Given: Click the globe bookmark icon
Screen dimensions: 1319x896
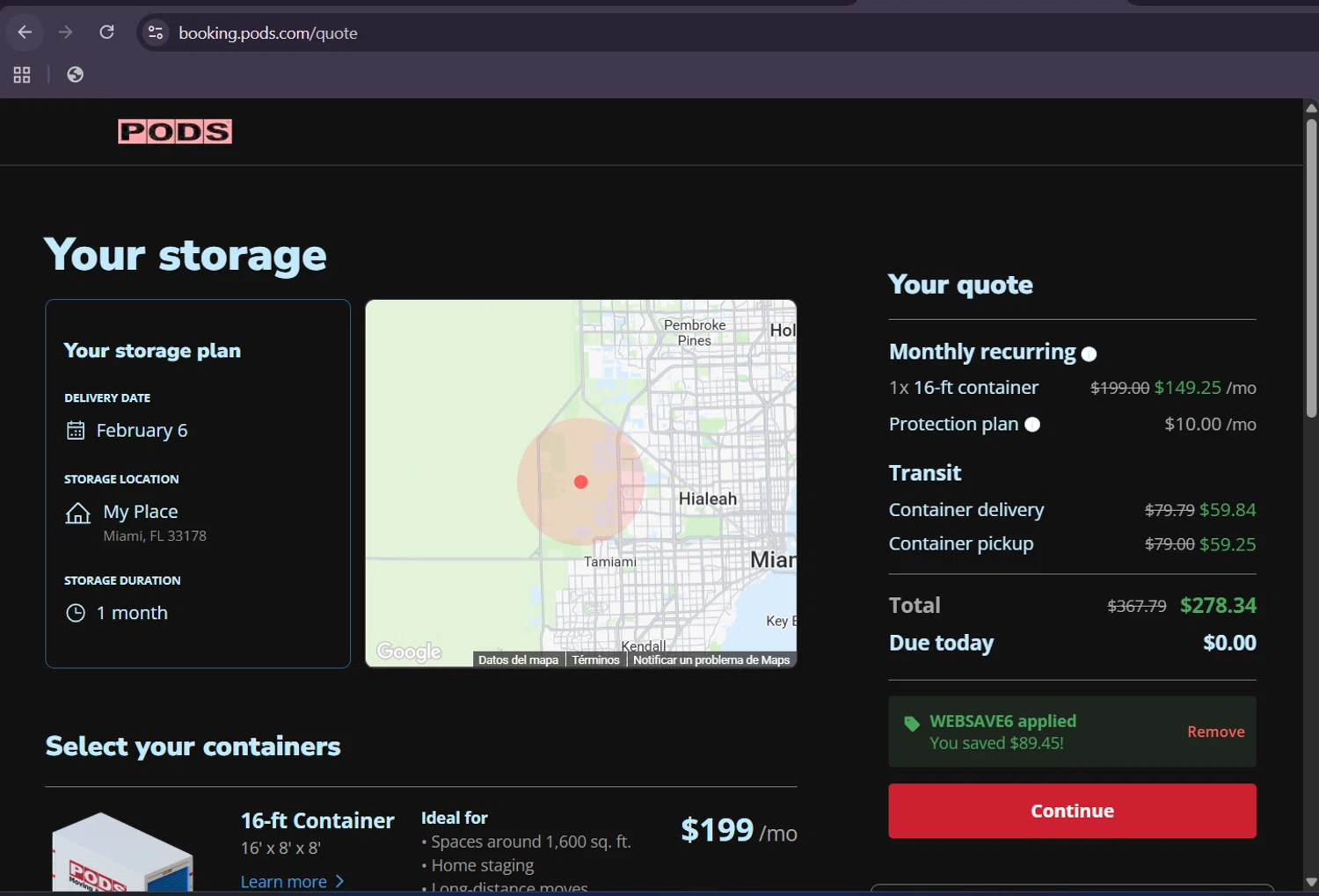Looking at the screenshot, I should tap(75, 75).
